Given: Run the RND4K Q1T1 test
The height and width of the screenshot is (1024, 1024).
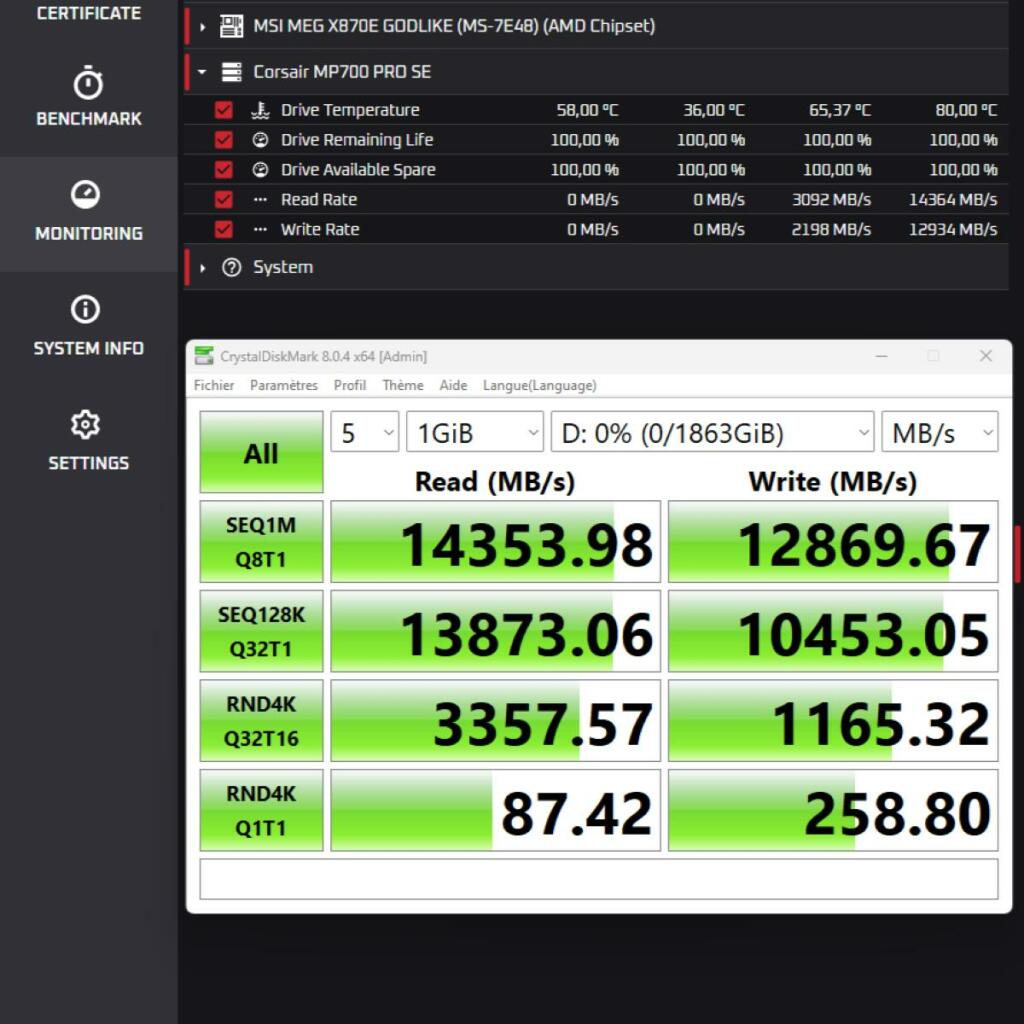Looking at the screenshot, I should click(261, 810).
